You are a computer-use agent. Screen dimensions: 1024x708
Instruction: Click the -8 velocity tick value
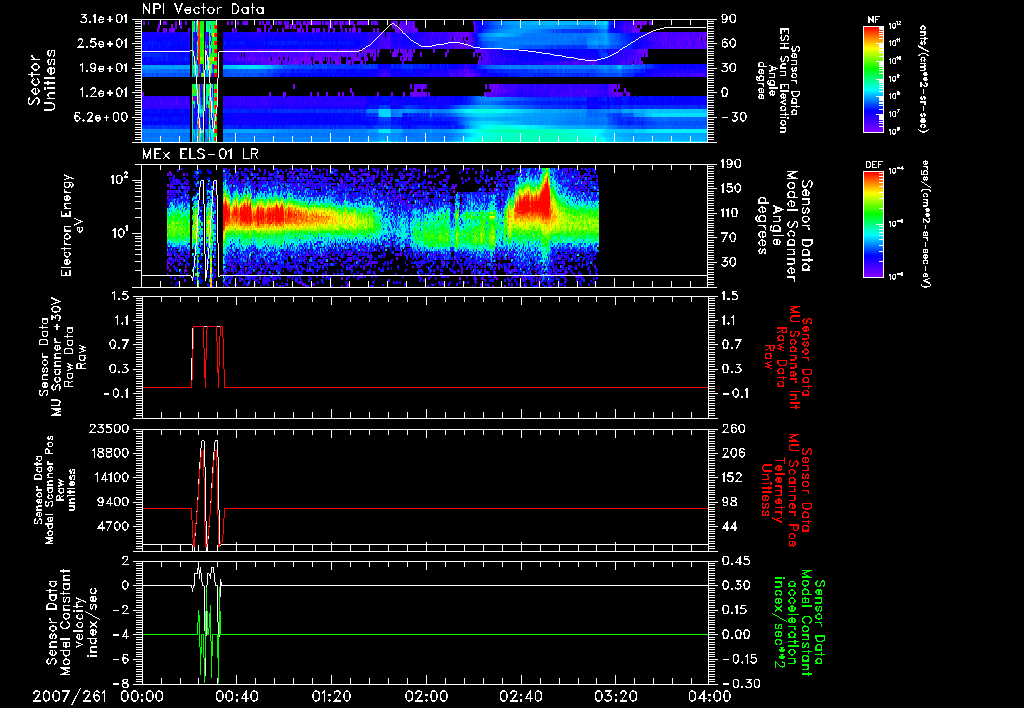[121, 683]
